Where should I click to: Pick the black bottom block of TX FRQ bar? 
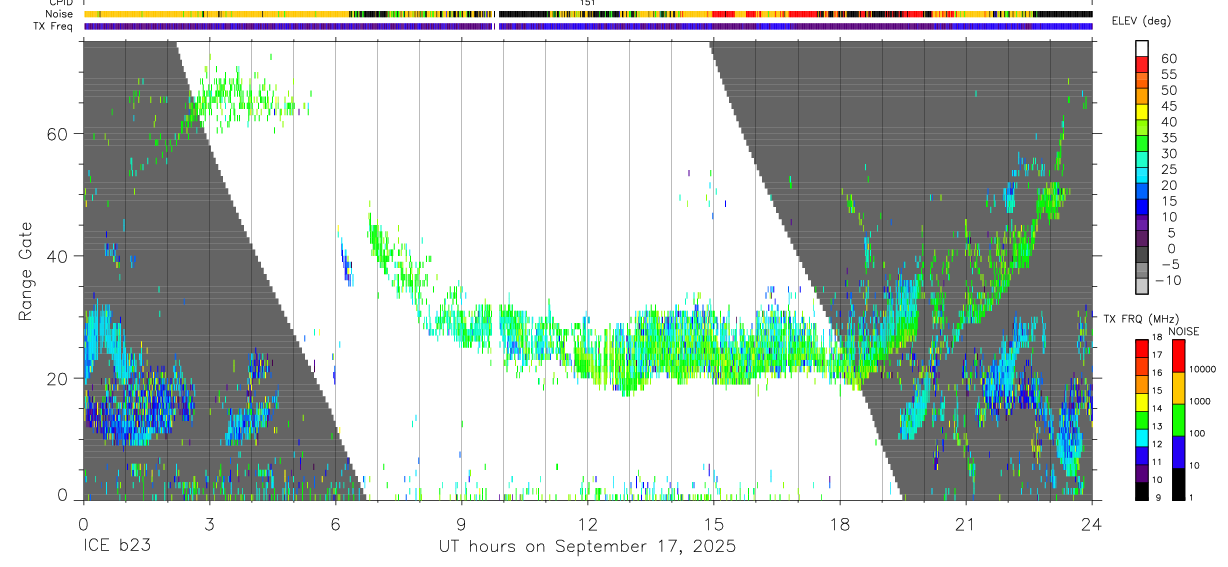coord(1142,492)
